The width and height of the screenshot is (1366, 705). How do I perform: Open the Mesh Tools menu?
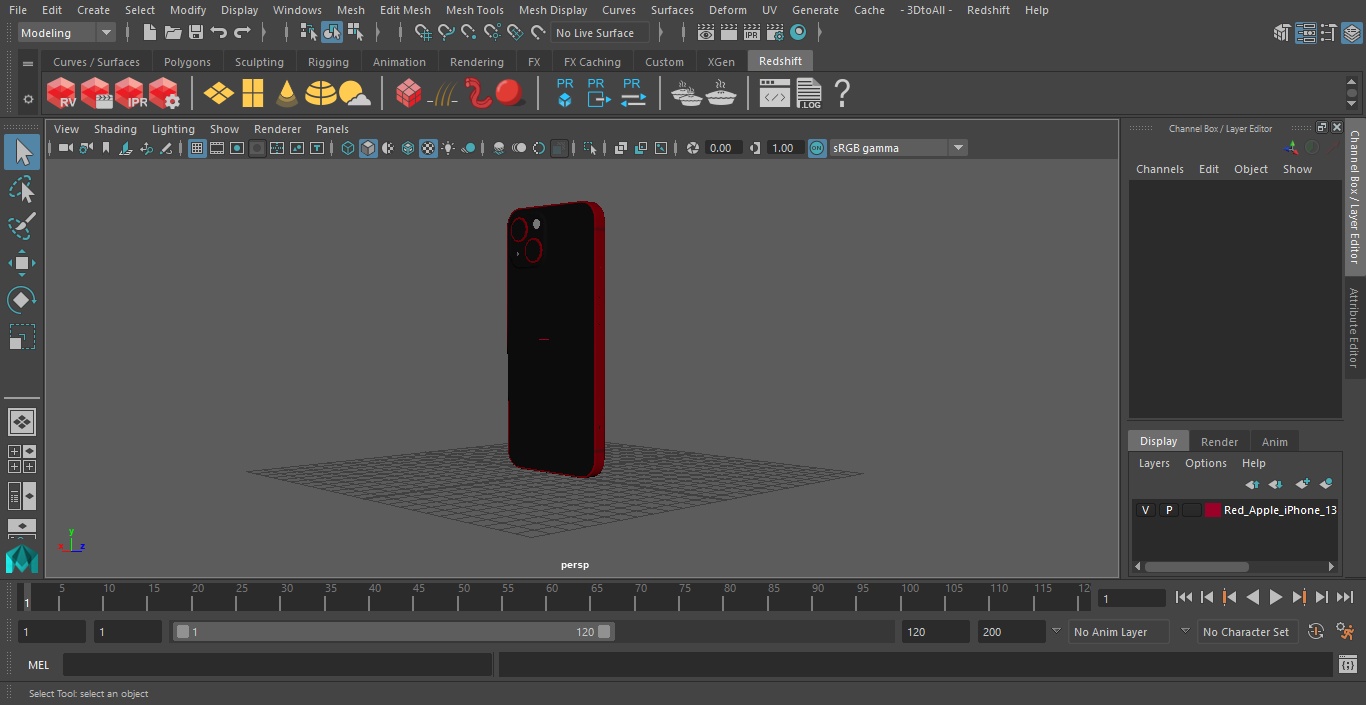point(474,10)
